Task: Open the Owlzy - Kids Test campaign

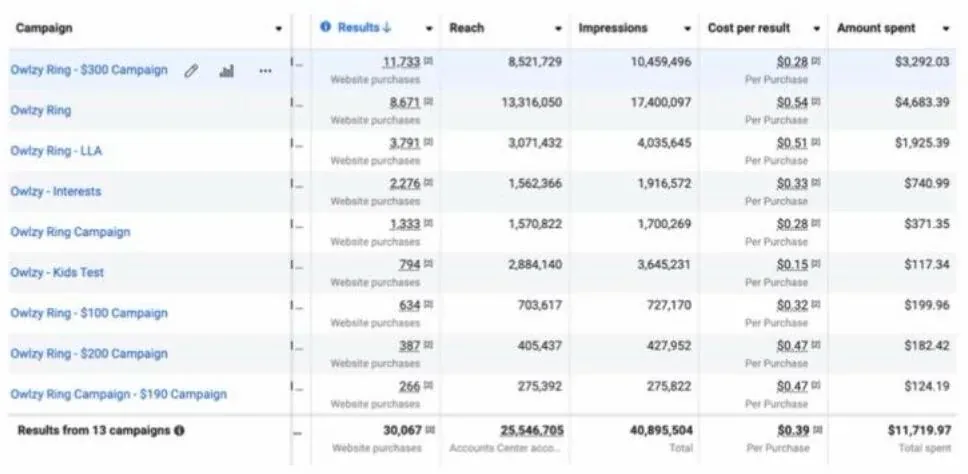Action: coord(57,272)
